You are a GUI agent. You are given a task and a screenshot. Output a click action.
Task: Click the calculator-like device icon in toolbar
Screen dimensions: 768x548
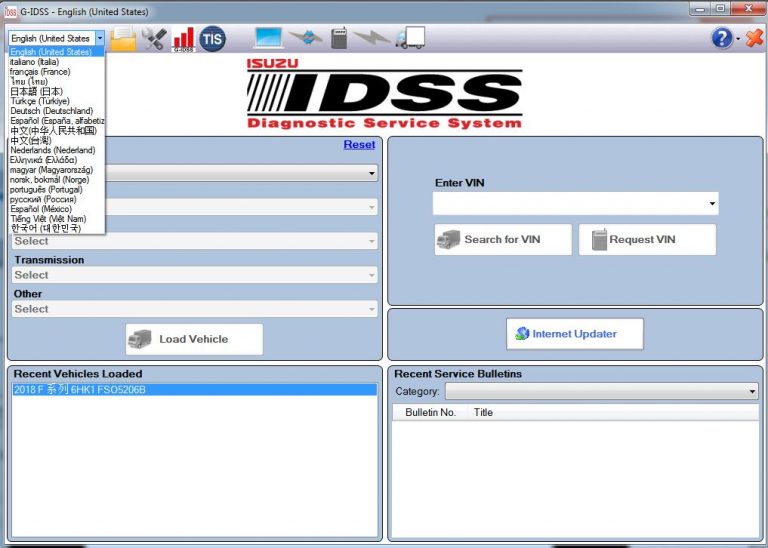[x=339, y=38]
